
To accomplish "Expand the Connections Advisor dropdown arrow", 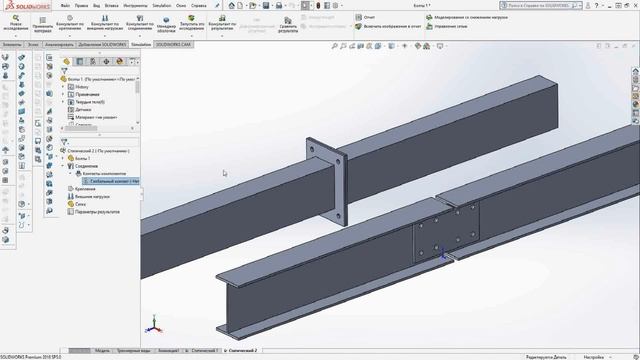I will [x=140, y=36].
